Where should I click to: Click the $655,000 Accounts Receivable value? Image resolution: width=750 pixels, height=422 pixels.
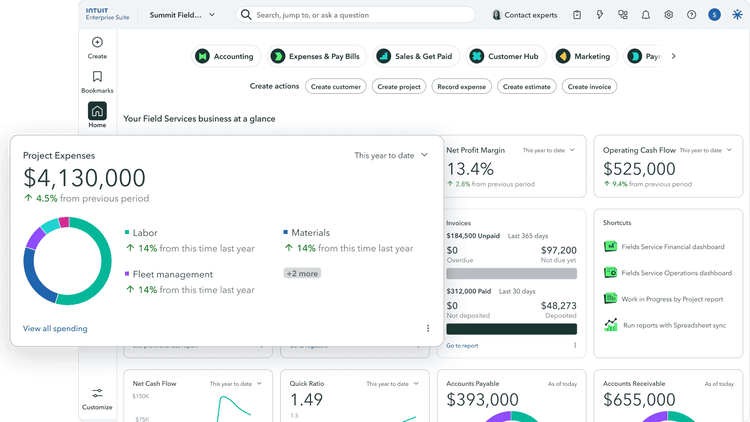coord(639,400)
